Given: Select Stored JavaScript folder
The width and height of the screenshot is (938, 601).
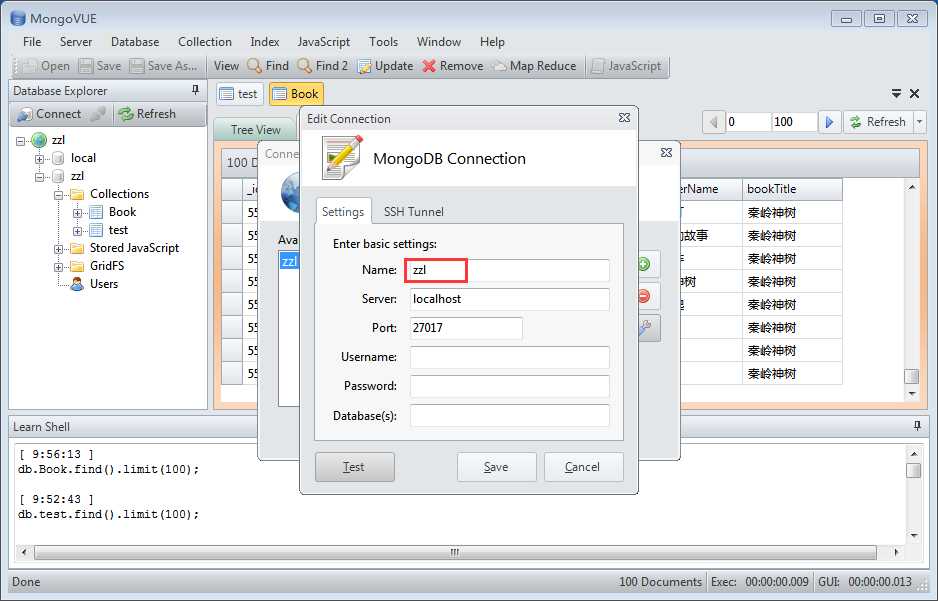Looking at the screenshot, I should tap(125, 248).
